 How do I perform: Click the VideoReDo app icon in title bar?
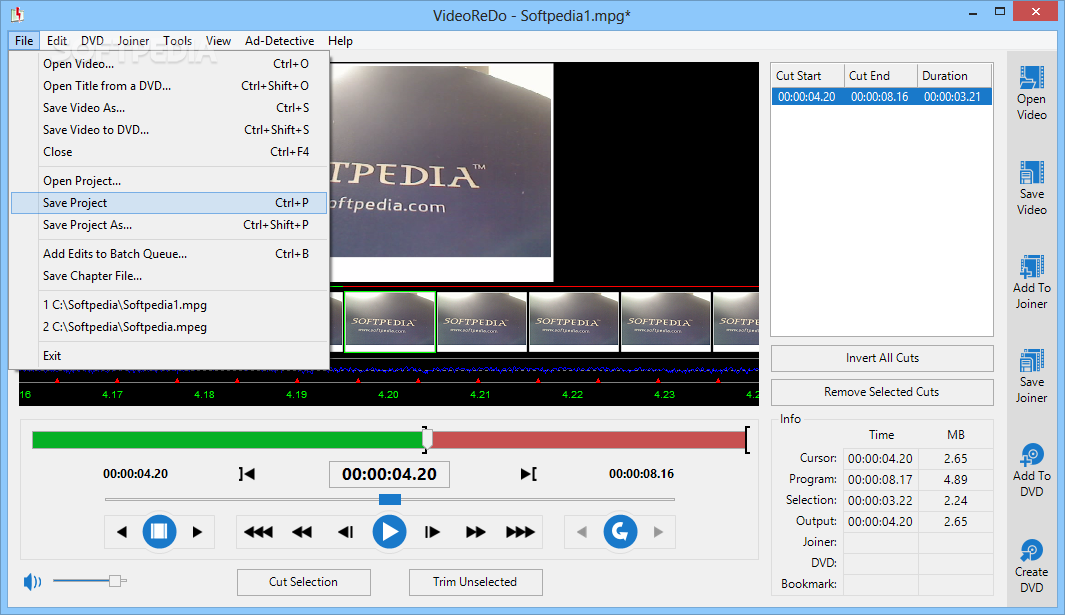point(17,14)
